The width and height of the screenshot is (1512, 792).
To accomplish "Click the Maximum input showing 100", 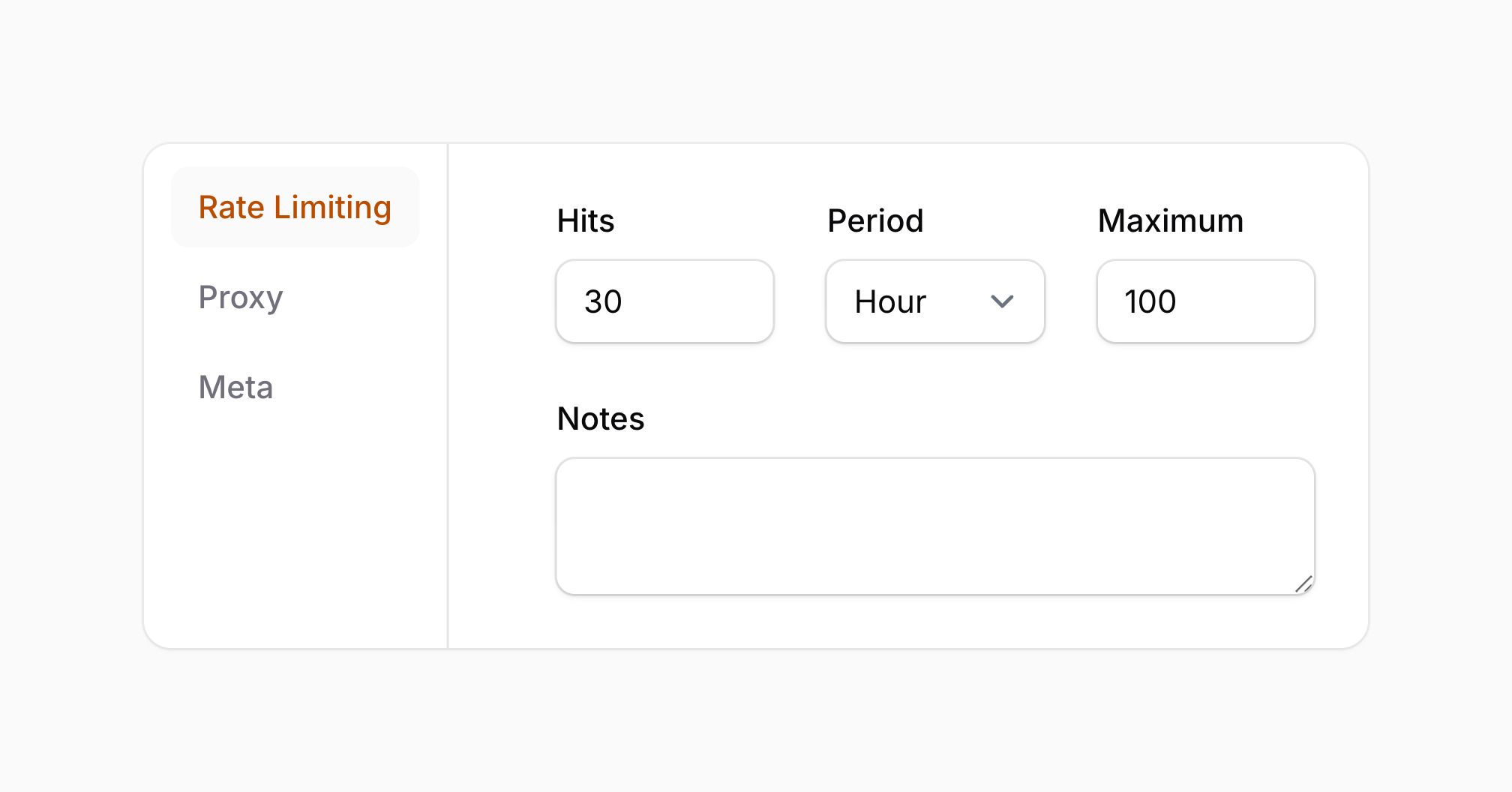I will click(x=1204, y=301).
